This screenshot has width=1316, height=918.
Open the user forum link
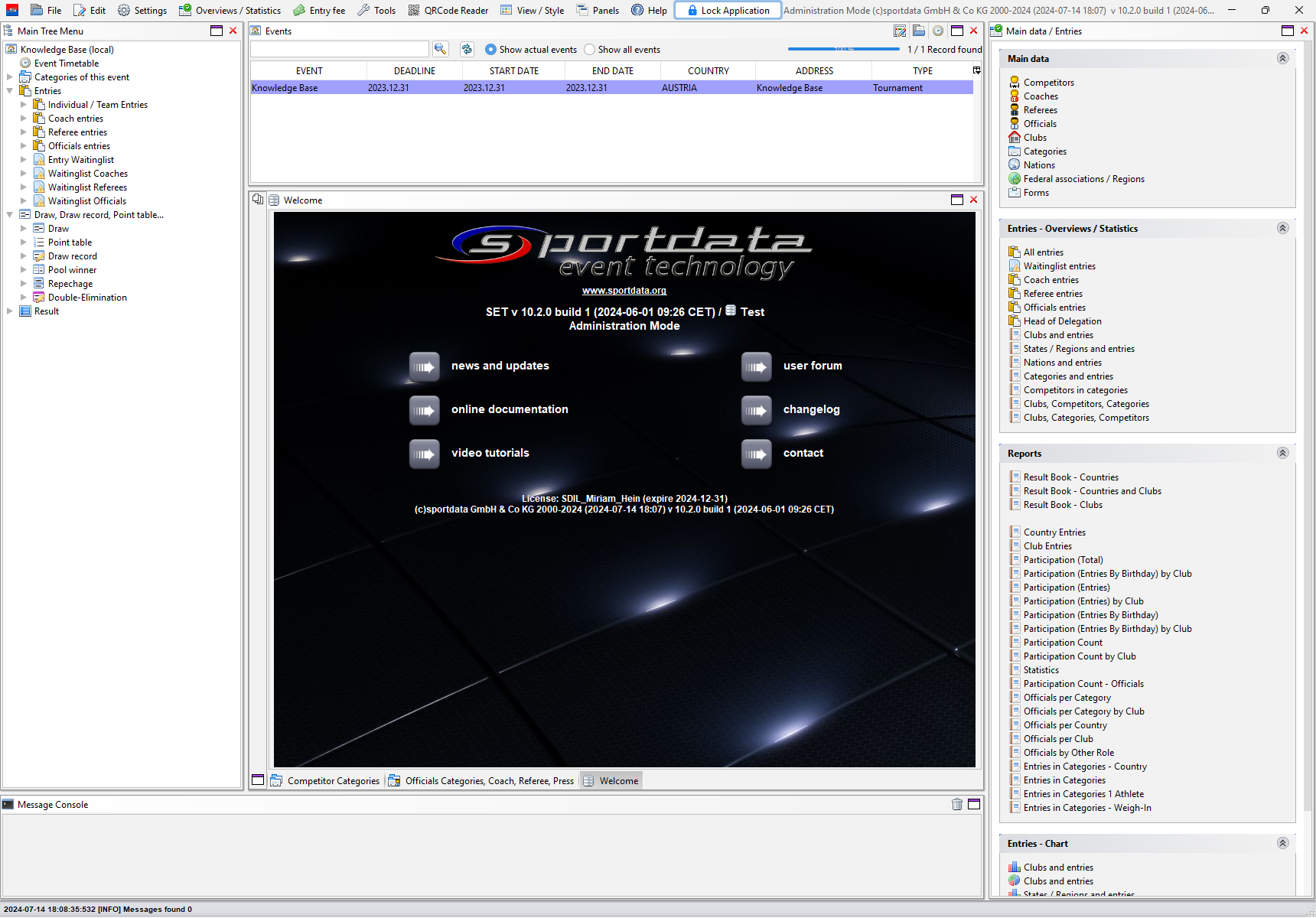813,366
